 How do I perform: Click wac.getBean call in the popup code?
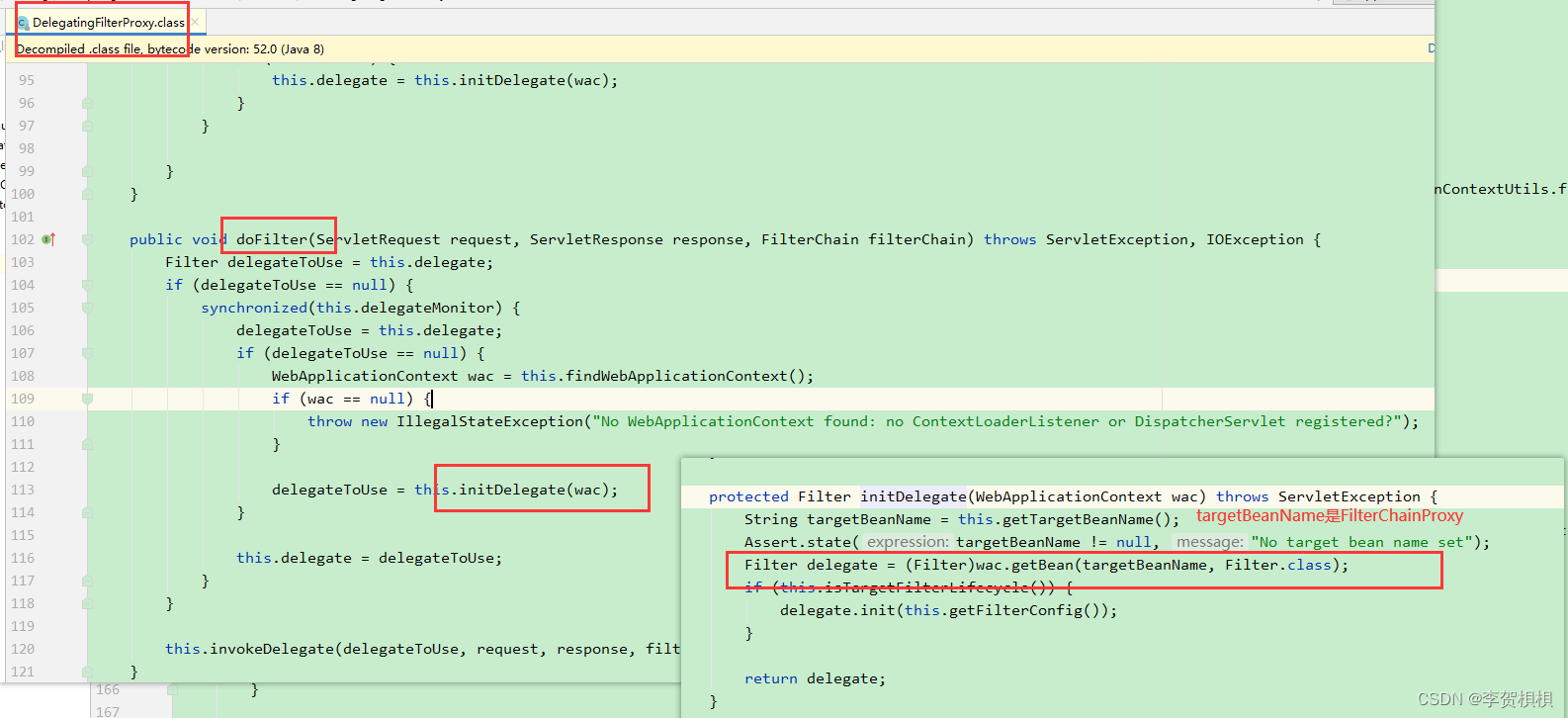(x=1024, y=565)
